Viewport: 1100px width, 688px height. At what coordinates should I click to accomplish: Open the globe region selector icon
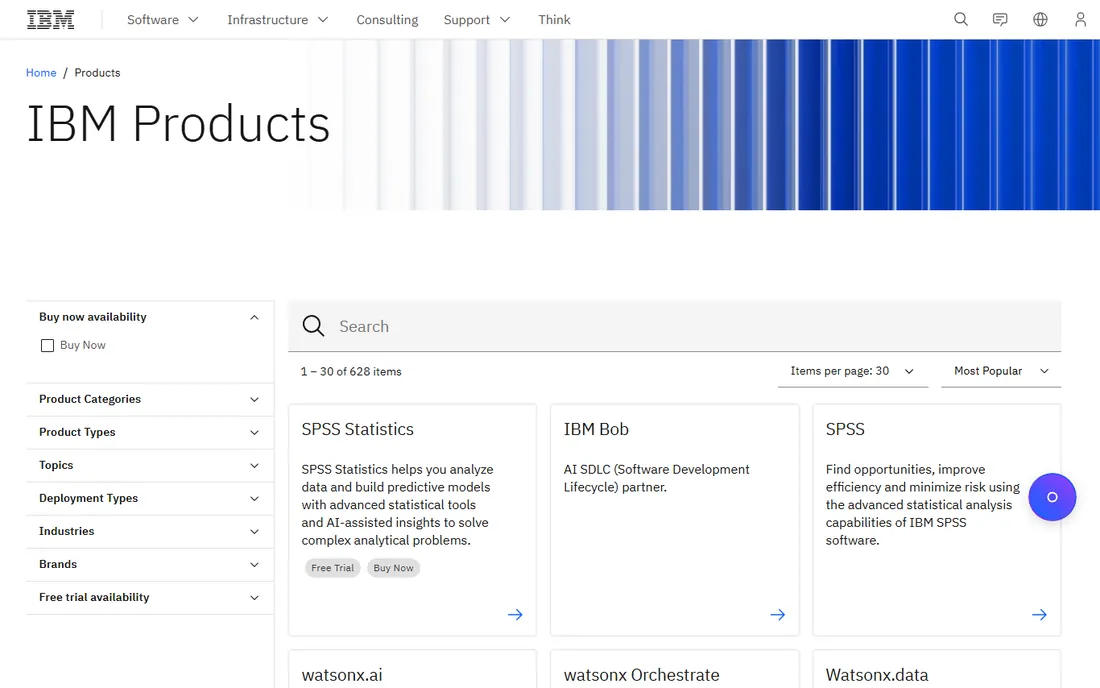pyautogui.click(x=1040, y=20)
